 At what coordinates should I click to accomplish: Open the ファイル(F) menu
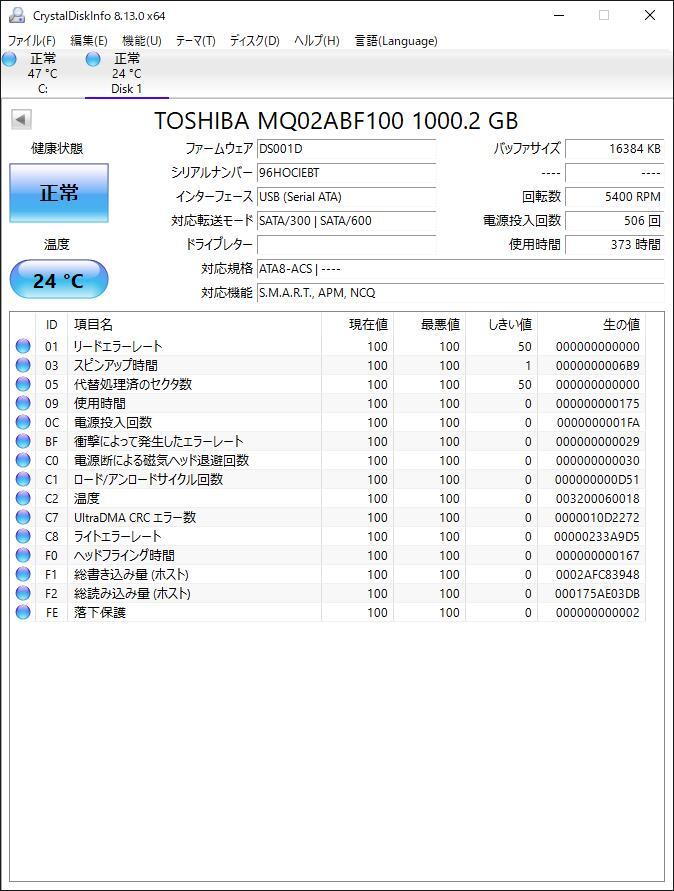click(31, 41)
